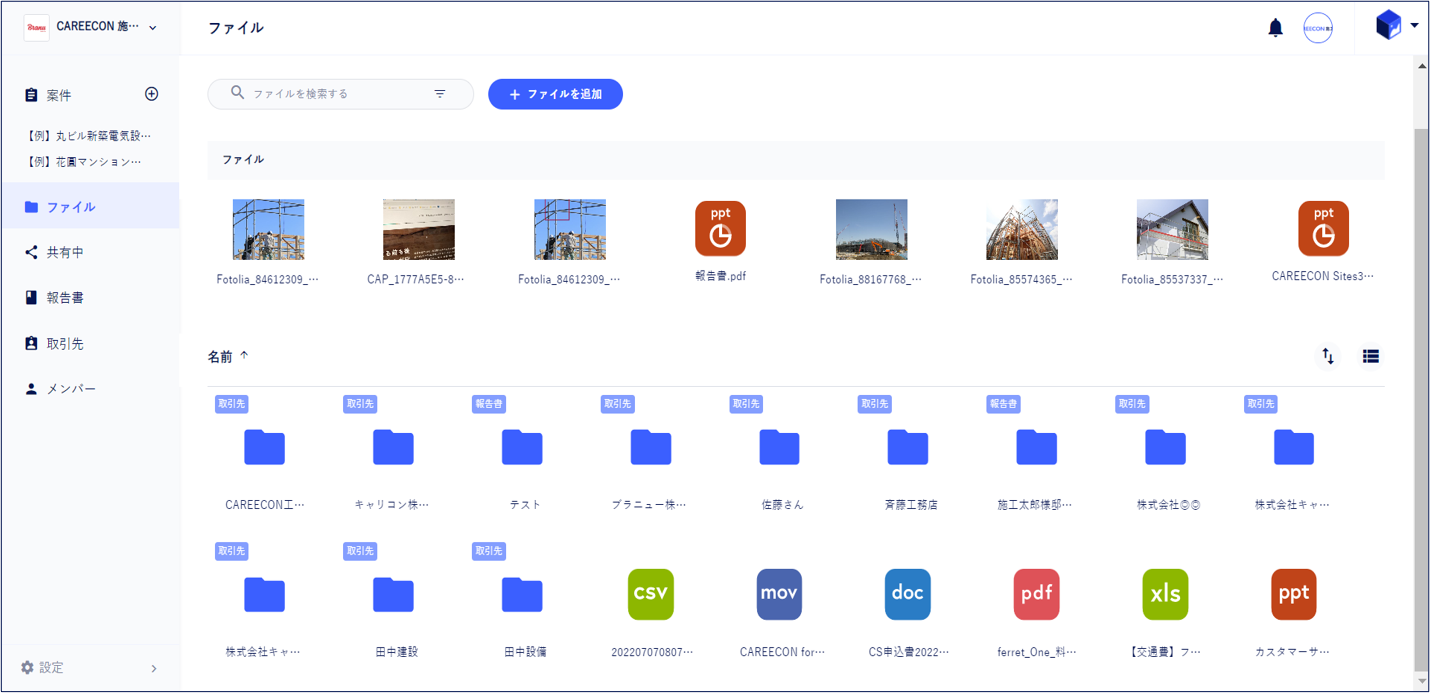
Task: Open the テスト folder
Action: [522, 447]
